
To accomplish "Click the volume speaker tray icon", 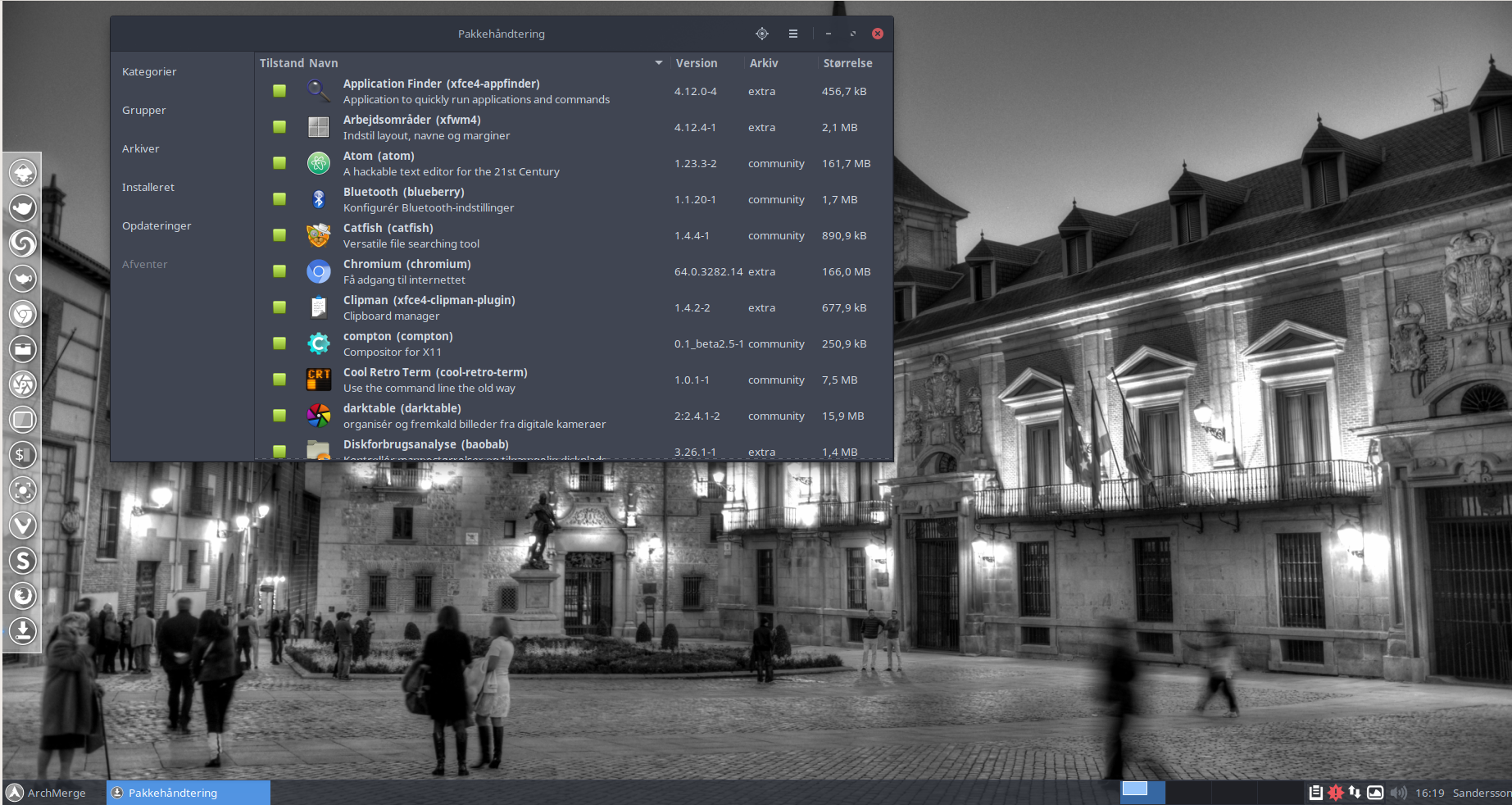I will point(1398,793).
